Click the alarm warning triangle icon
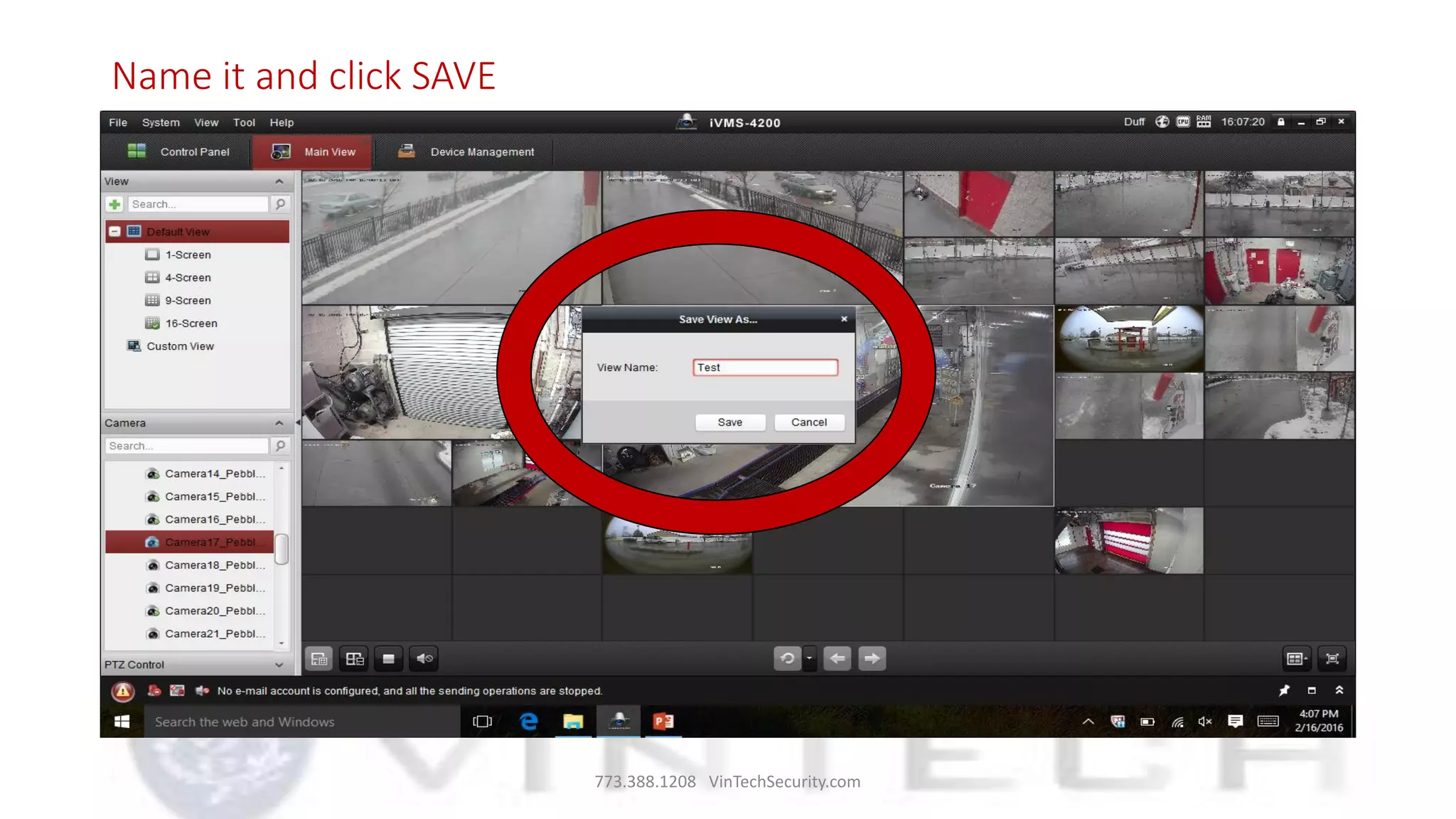Screen dimensions: 1456x819 (123, 691)
